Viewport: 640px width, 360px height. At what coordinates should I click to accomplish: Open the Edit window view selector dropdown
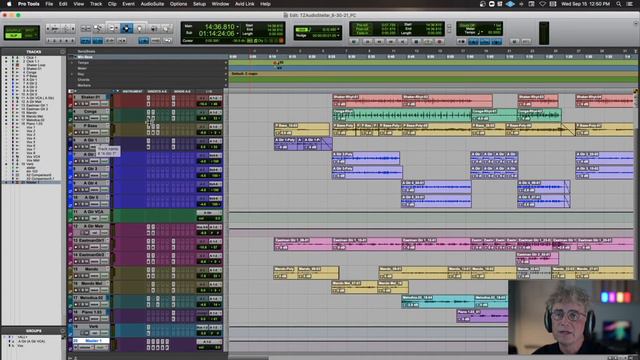72,91
